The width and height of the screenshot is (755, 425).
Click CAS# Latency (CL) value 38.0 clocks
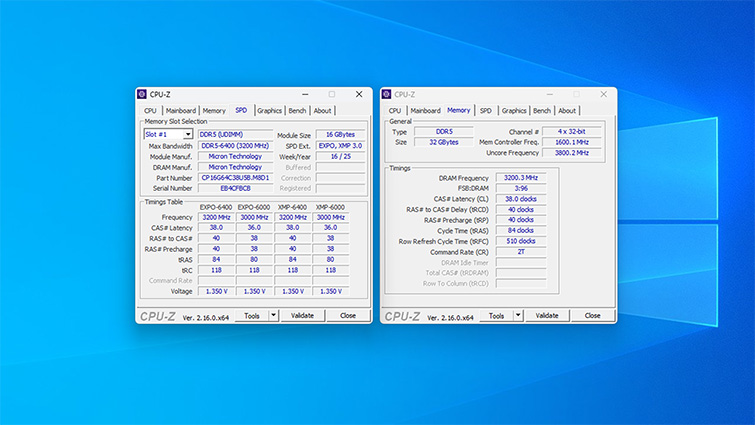pos(521,199)
